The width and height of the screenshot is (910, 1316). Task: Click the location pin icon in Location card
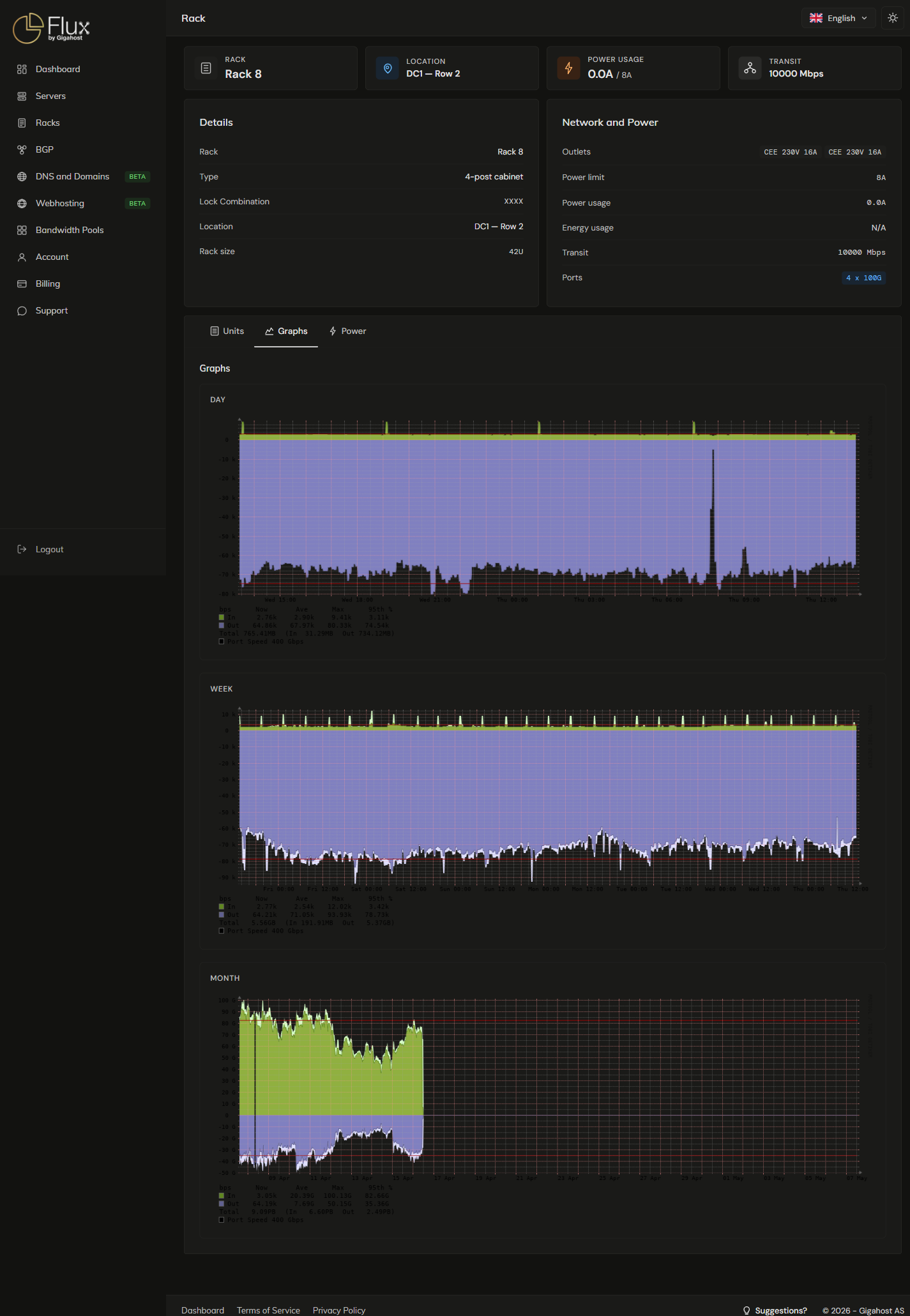tap(387, 68)
